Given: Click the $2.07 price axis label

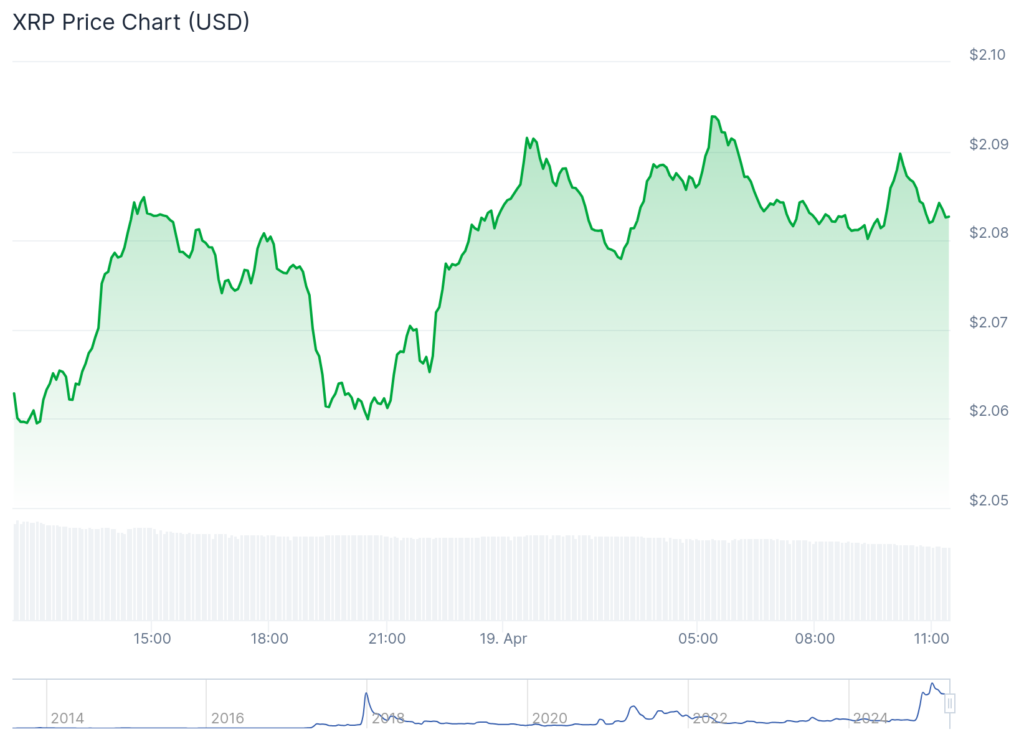Looking at the screenshot, I should point(988,322).
